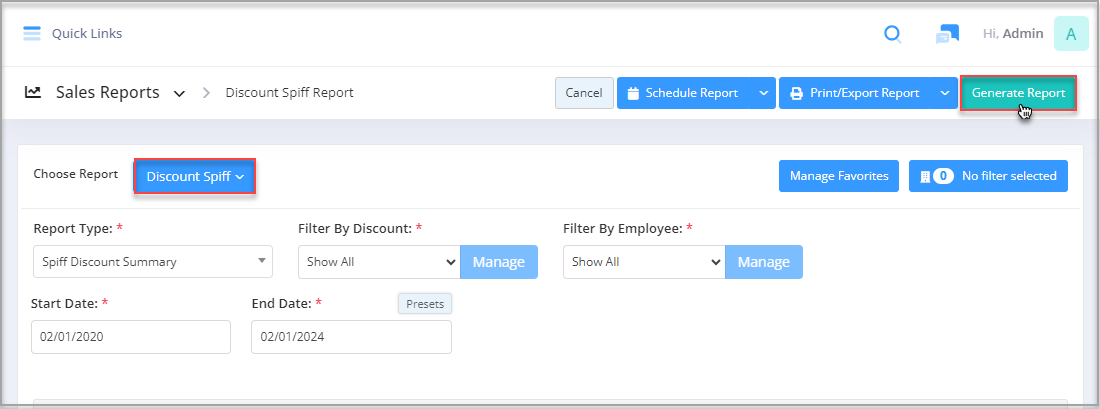
Task: Click the search magnifier icon
Action: point(892,34)
